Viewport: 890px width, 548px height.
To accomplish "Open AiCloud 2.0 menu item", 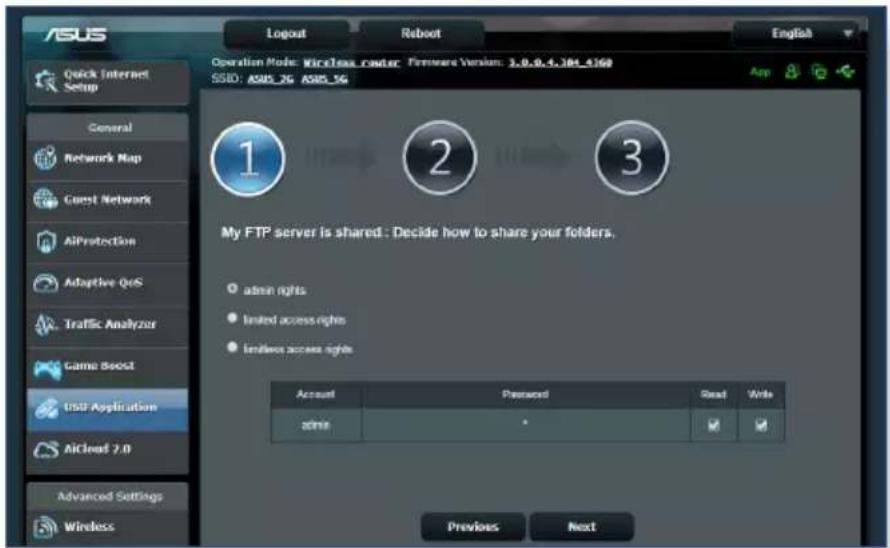I will pyautogui.click(x=108, y=449).
